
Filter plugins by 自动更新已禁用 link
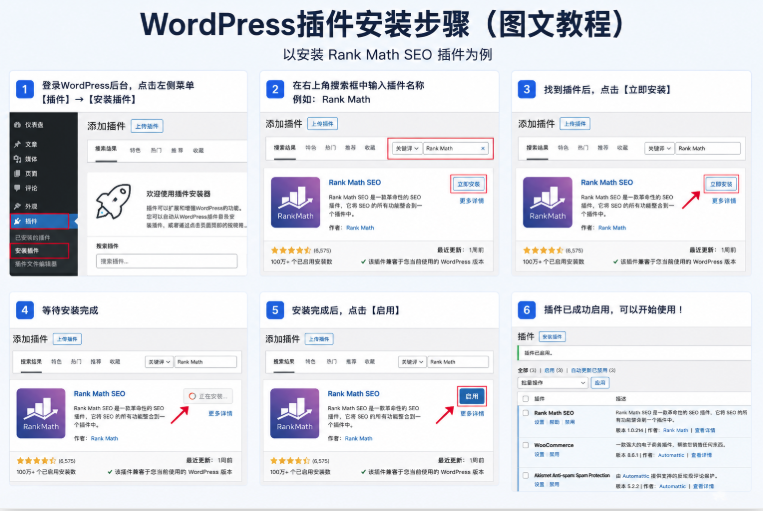pyautogui.click(x=589, y=370)
